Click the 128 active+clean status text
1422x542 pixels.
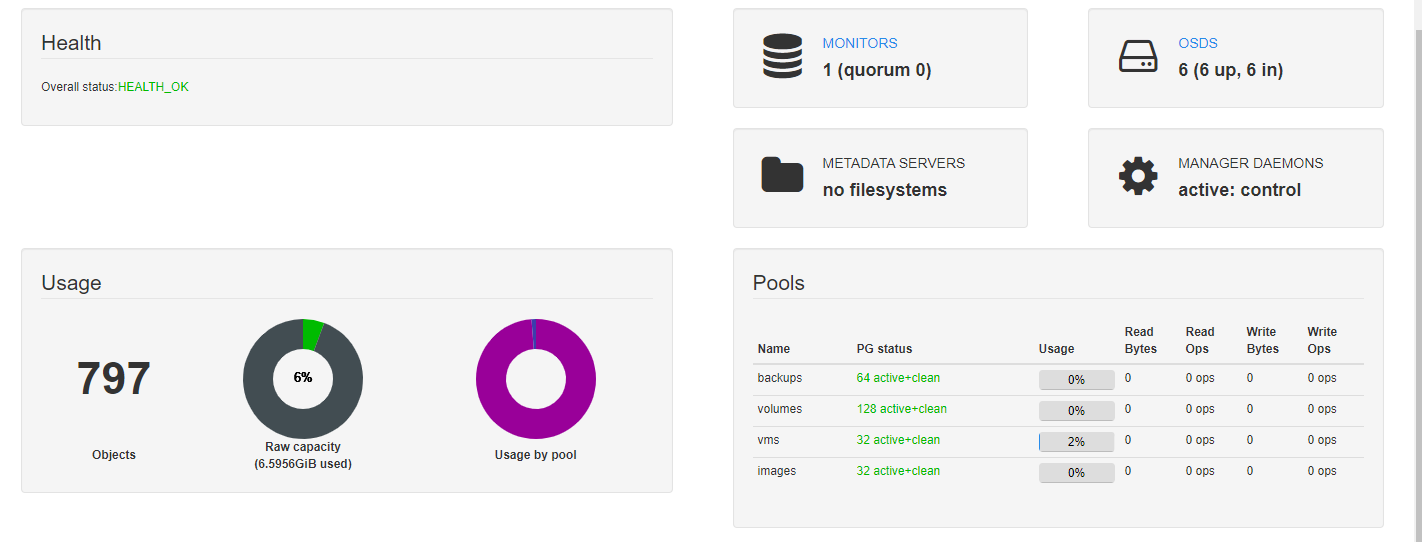(902, 409)
